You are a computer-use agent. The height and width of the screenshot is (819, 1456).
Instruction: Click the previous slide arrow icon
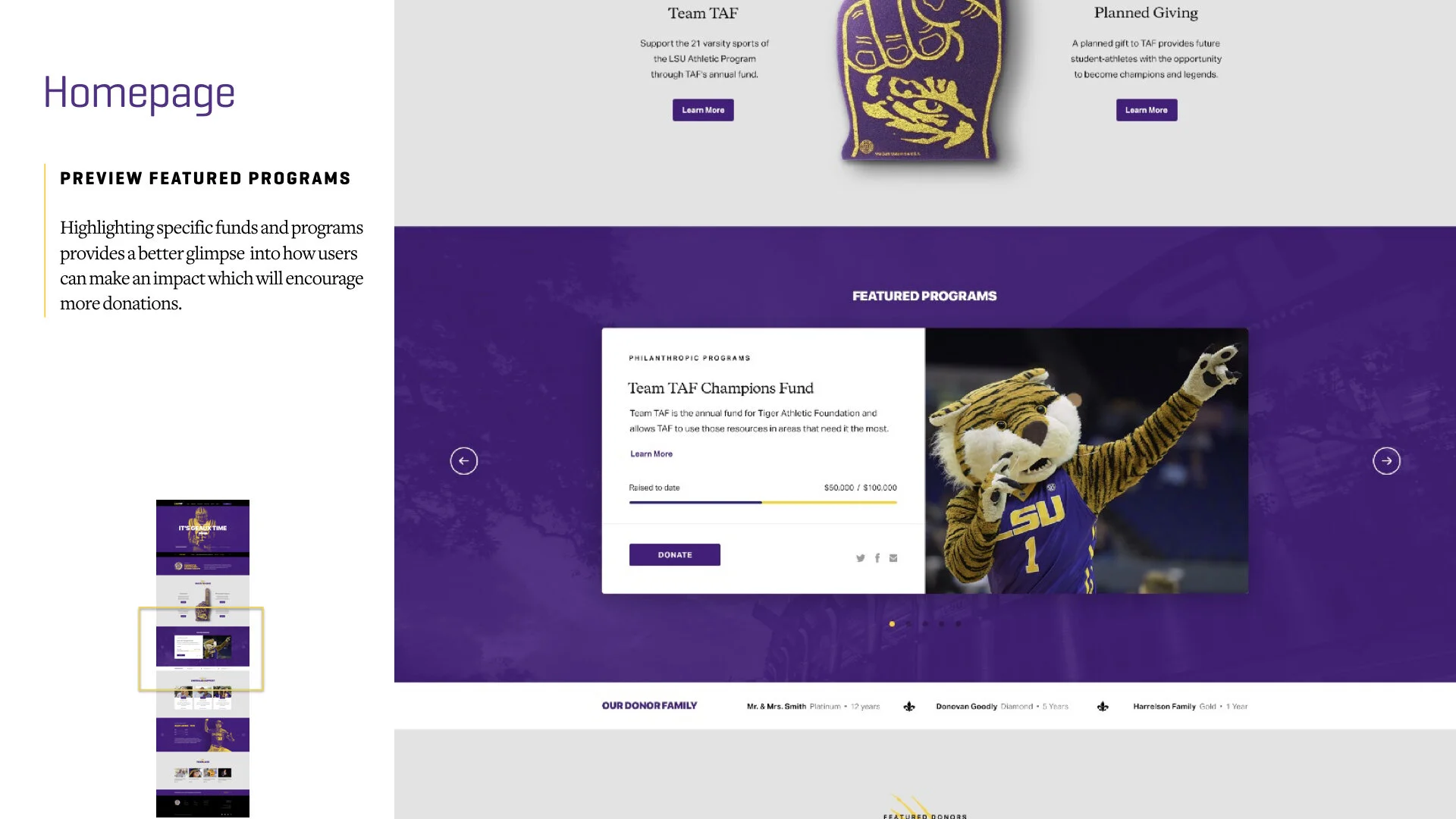pos(463,461)
